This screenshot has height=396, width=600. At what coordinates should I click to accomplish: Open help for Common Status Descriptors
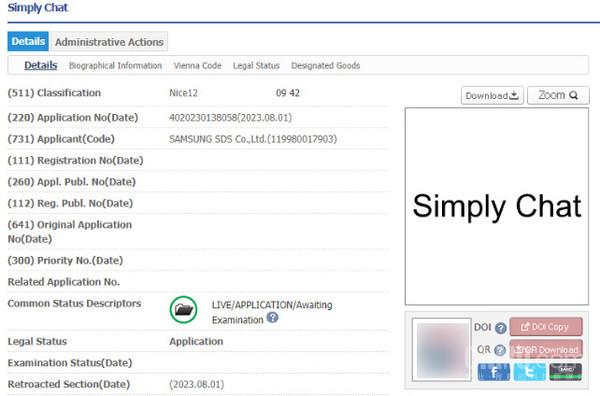pyautogui.click(x=272, y=318)
